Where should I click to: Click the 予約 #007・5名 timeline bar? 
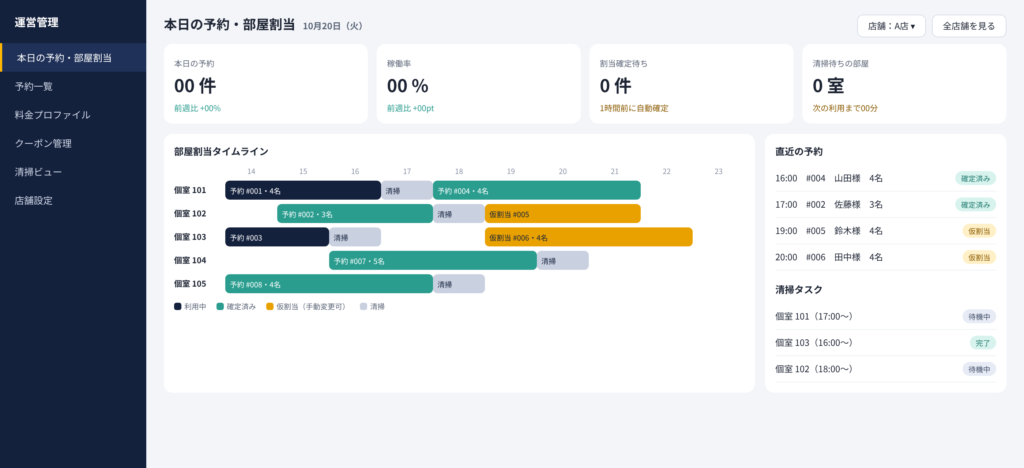[x=433, y=260]
